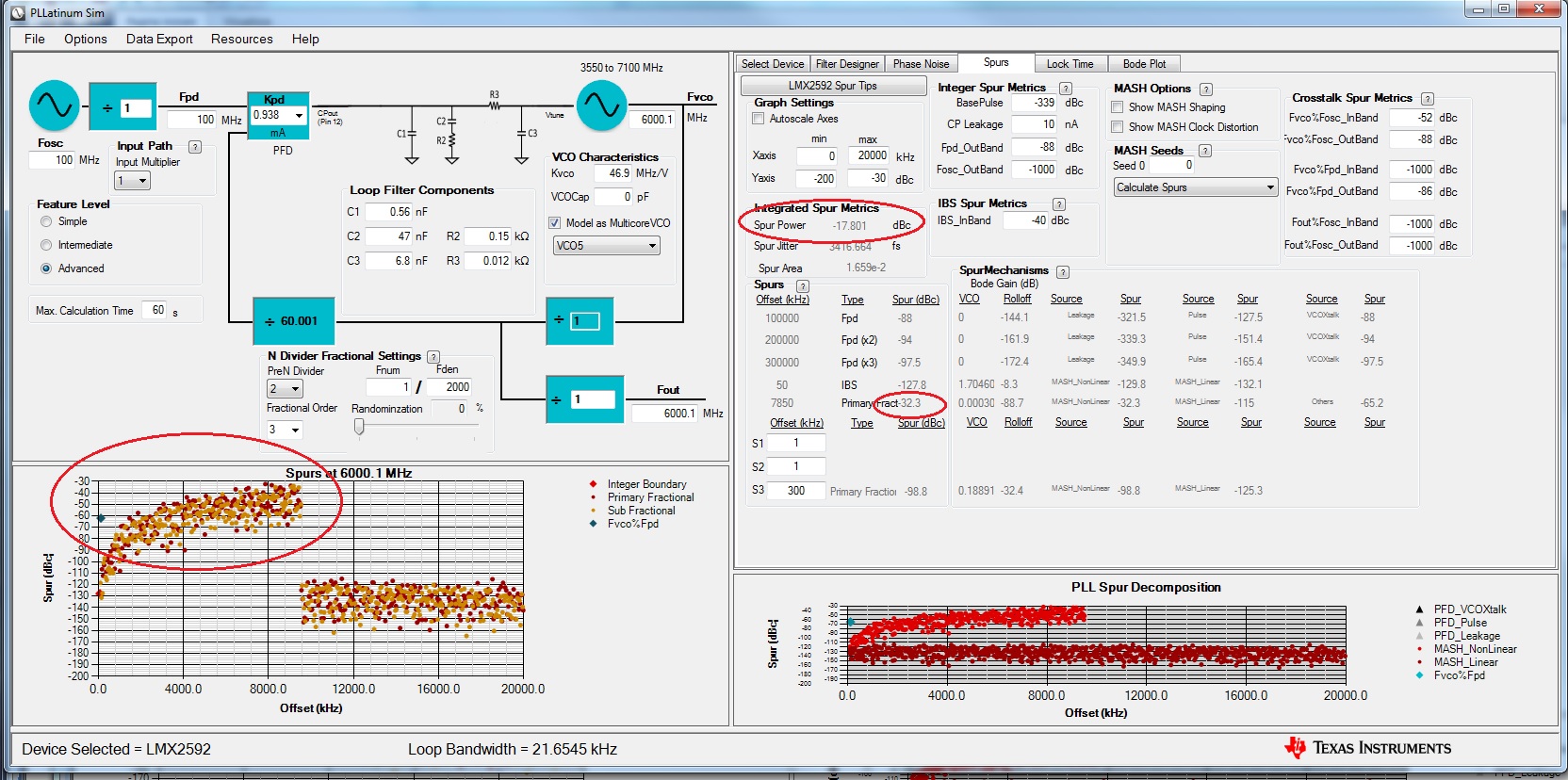This screenshot has width=1568, height=780.
Task: Select the N divider block showing 60.001
Action: [x=292, y=321]
